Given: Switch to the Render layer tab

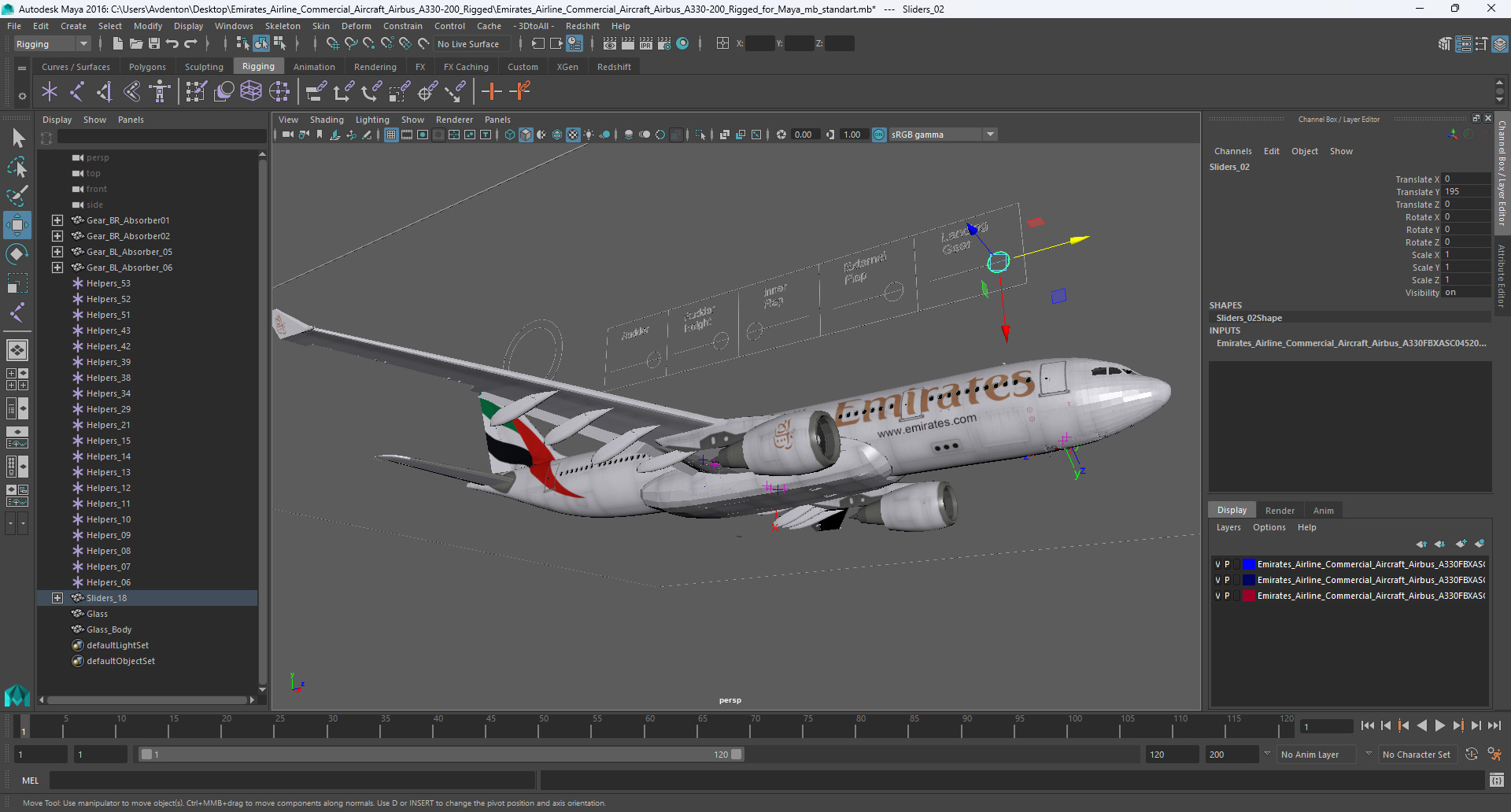Looking at the screenshot, I should click(1280, 511).
